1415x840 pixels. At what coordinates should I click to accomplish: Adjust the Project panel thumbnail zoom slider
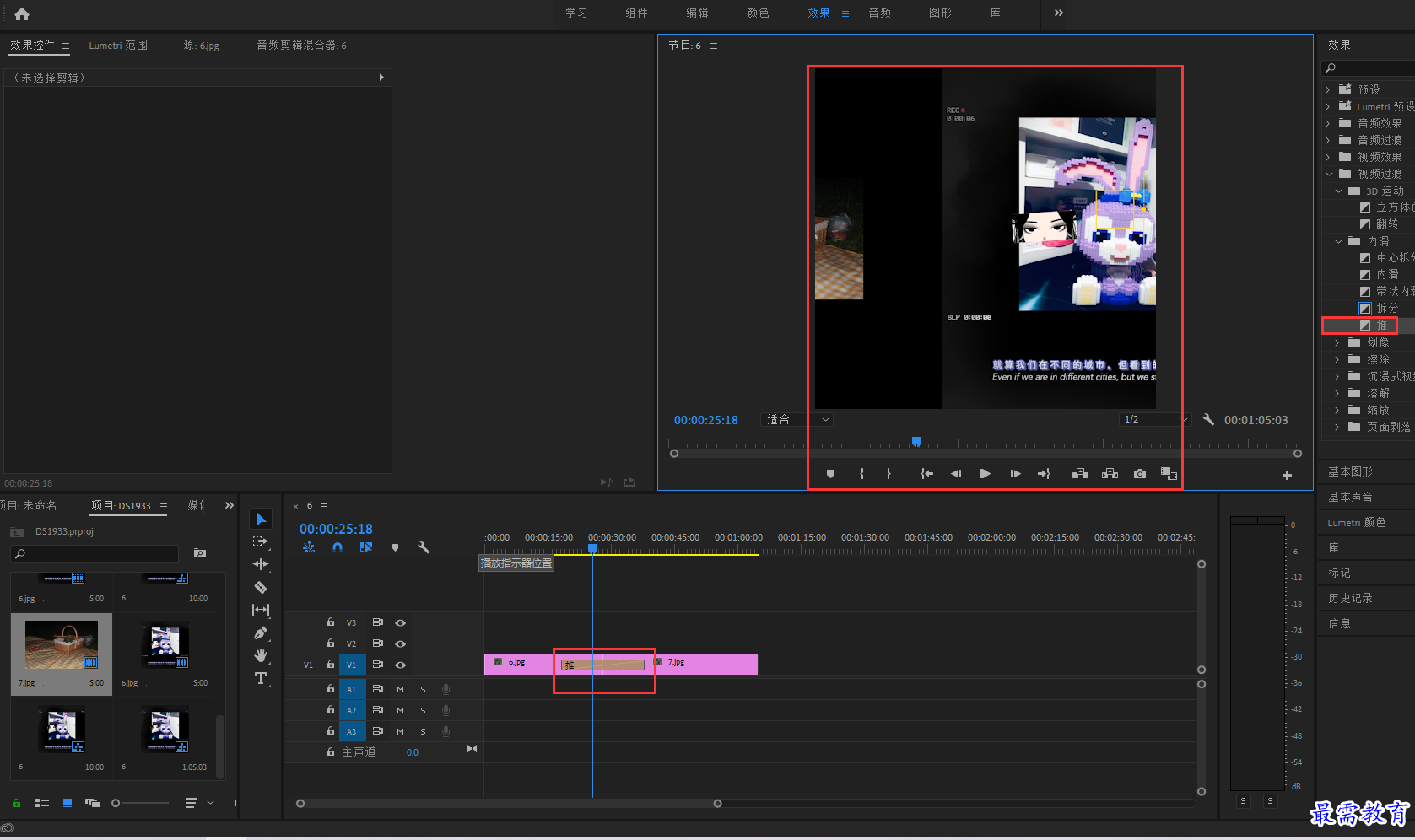tap(116, 803)
